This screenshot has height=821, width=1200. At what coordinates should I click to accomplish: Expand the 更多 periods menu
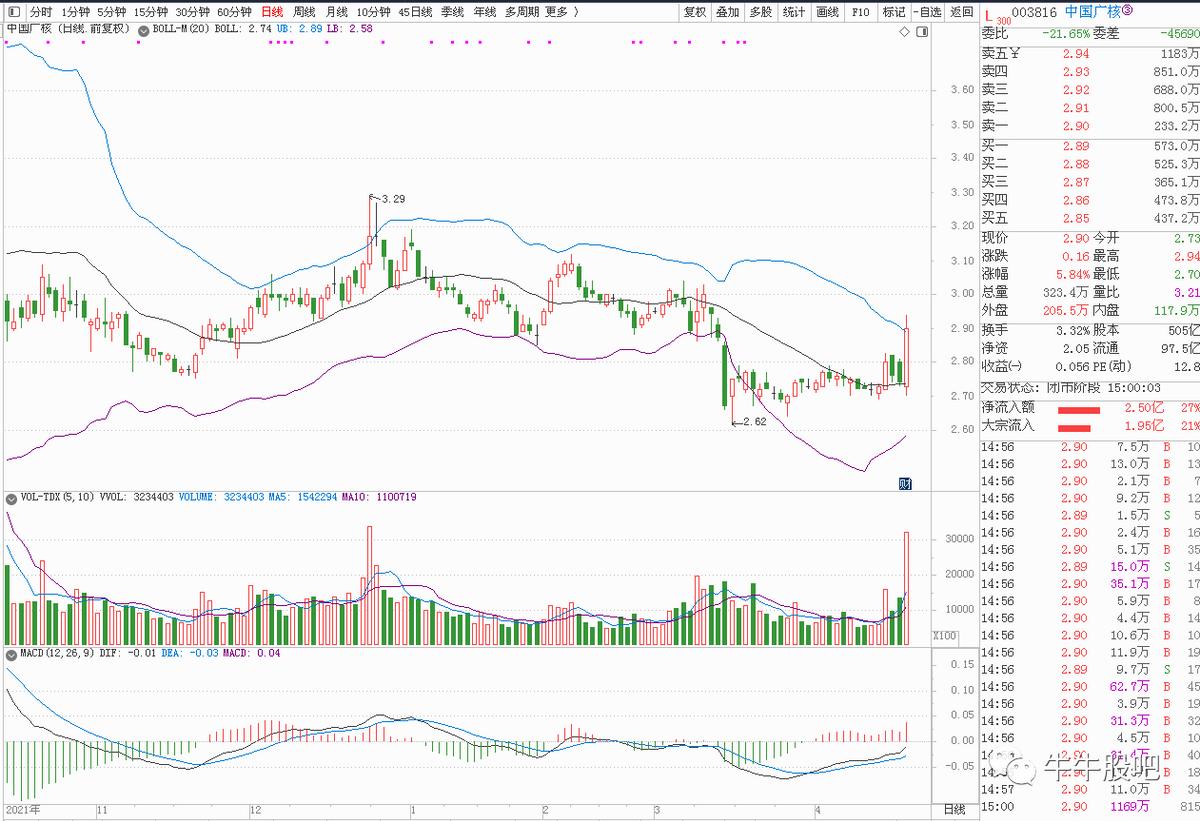click(x=560, y=12)
